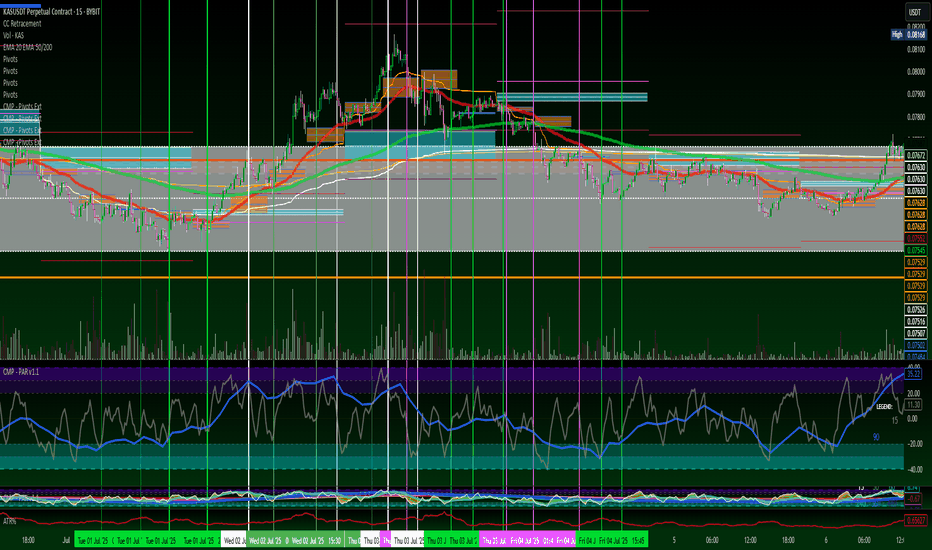Click the green 0.07545 price label

tap(916, 250)
